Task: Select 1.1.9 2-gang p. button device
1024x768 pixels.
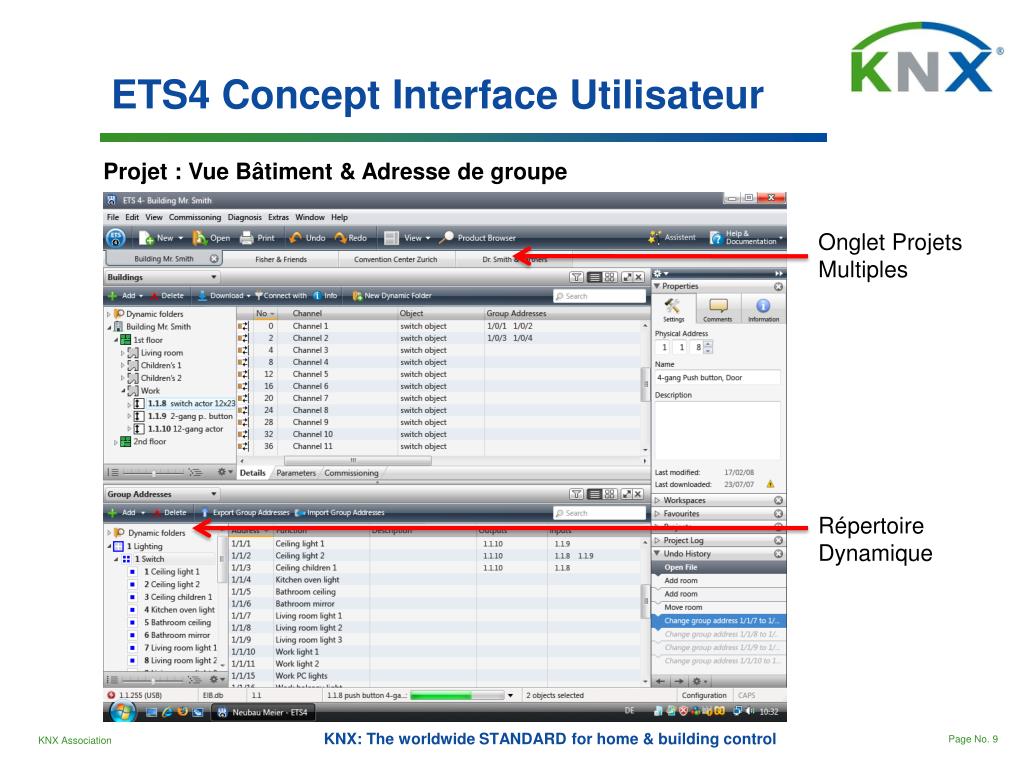Action: coord(183,416)
